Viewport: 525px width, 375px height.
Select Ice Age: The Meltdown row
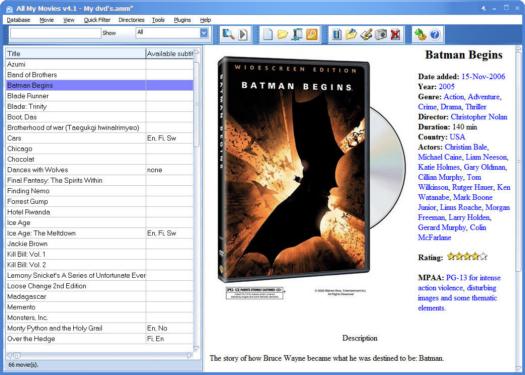coord(99,233)
